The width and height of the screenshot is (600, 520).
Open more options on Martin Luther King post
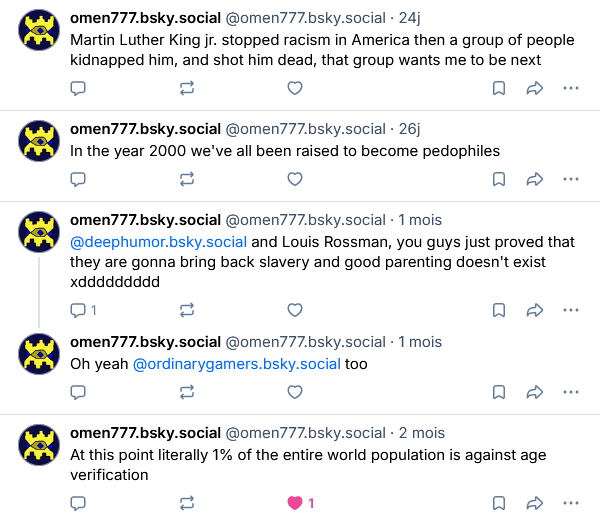tap(571, 88)
